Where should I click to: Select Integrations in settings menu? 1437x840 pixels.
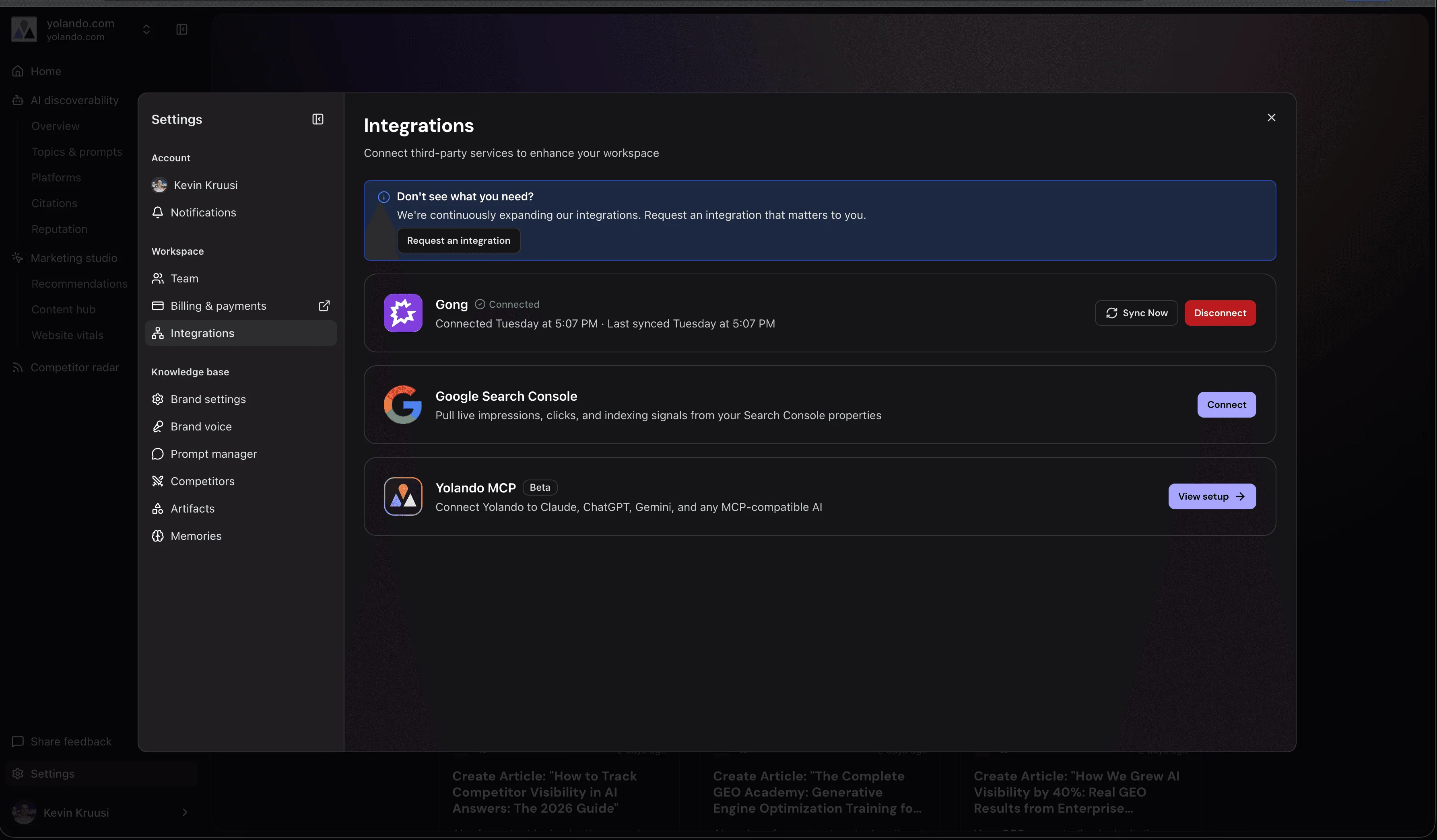(241, 334)
